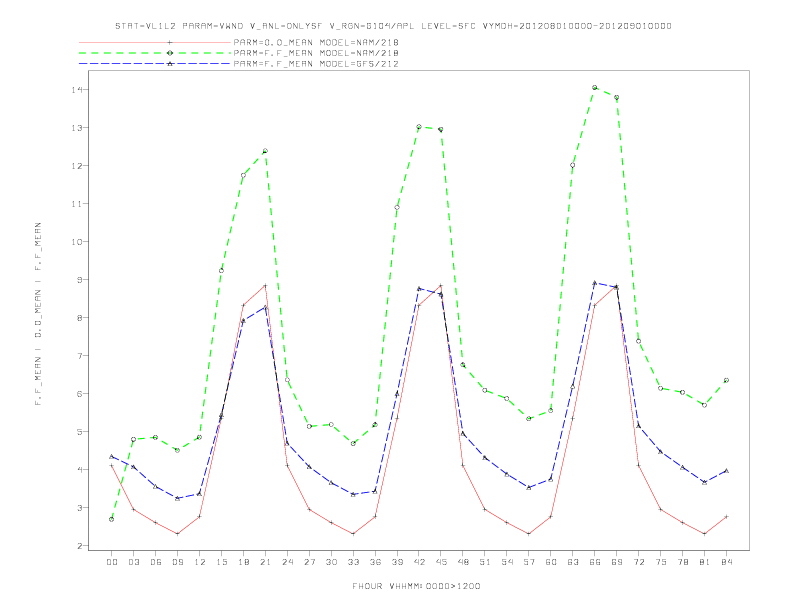Click x-axis forecast hour label 15
The width and height of the screenshot is (792, 612).
point(221,562)
